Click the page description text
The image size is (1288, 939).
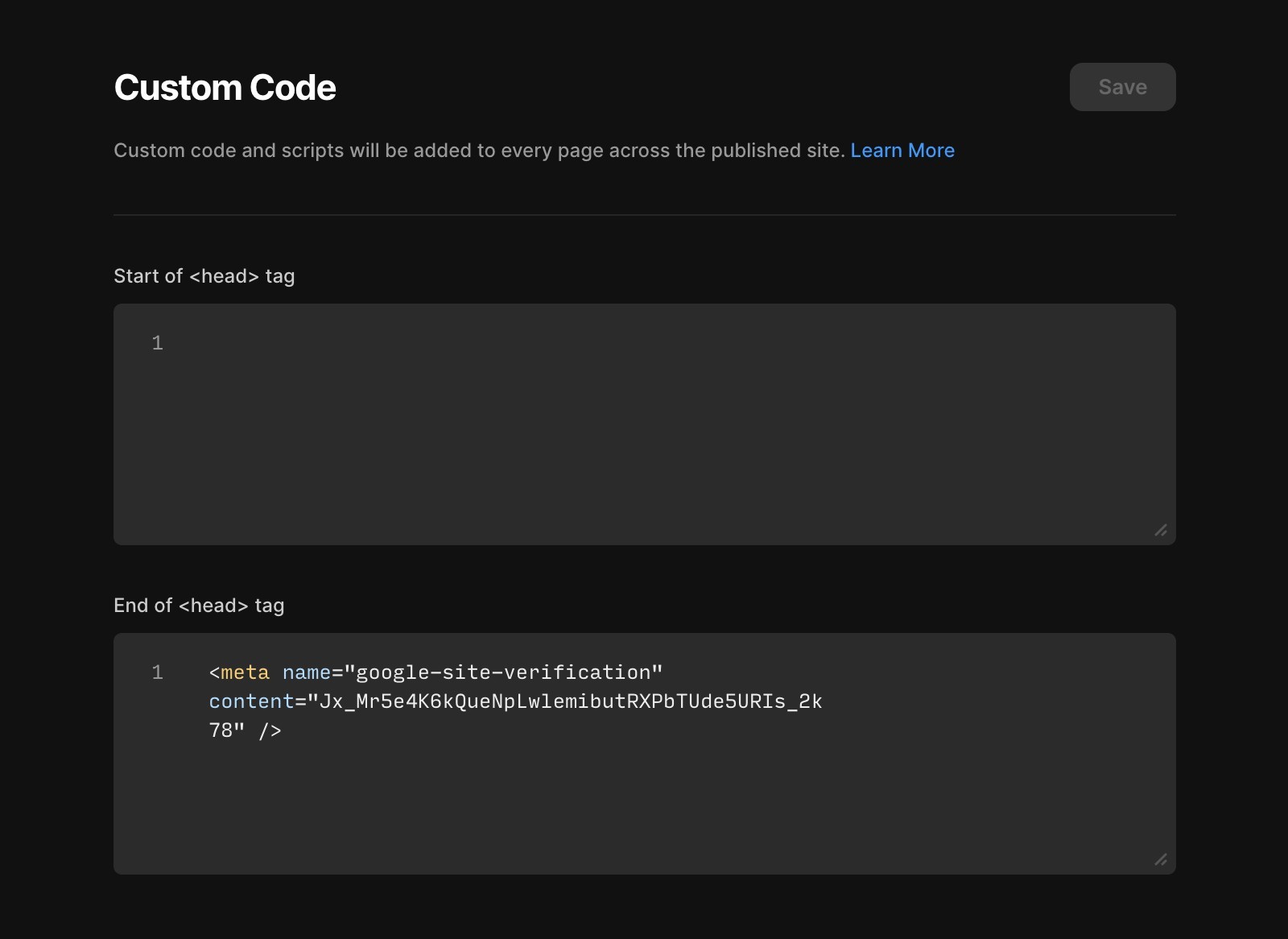(x=479, y=151)
